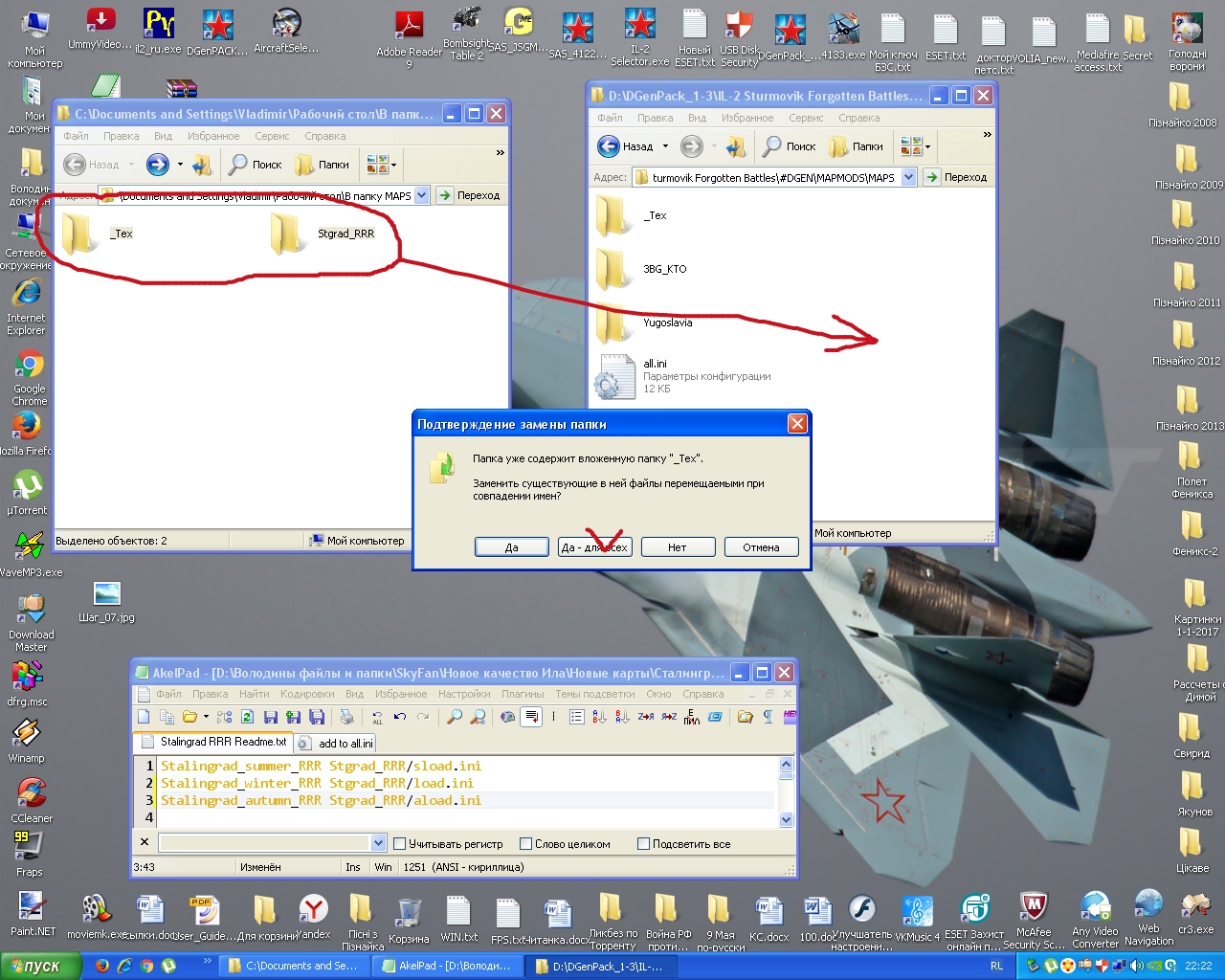Select the Yugoslavia folder in MAPS window
Screen dimensions: 1225x980
[643, 323]
